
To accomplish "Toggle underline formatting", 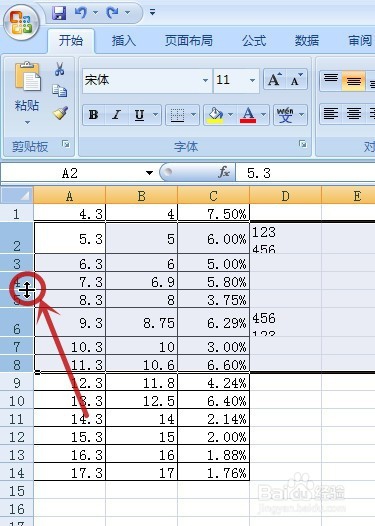I will point(139,115).
